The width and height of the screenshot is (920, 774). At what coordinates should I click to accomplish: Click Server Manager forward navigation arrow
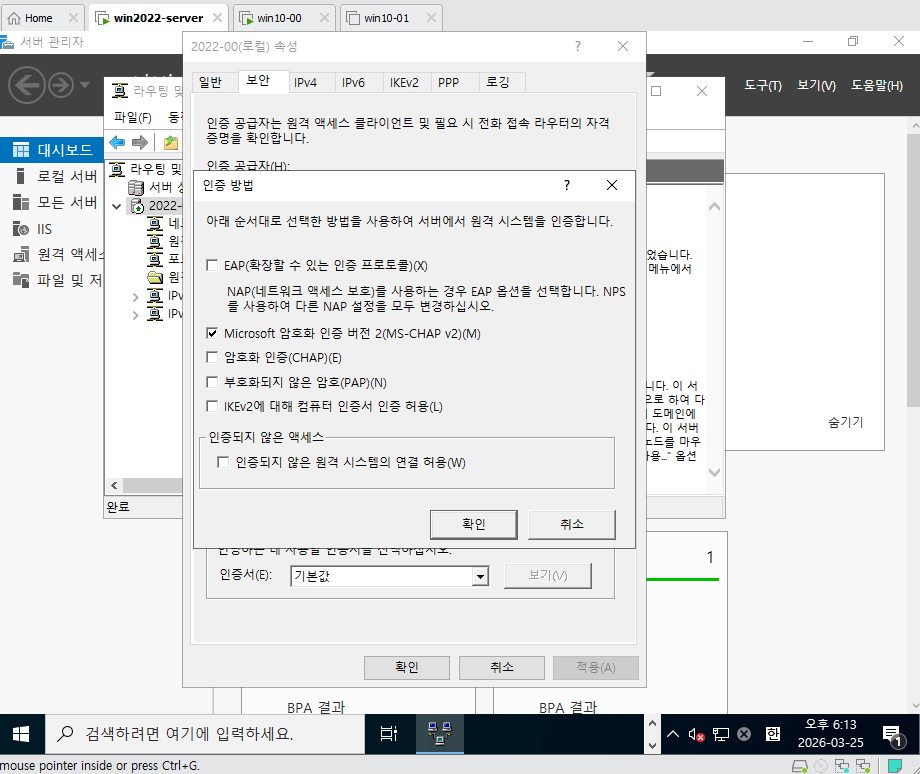(x=61, y=85)
